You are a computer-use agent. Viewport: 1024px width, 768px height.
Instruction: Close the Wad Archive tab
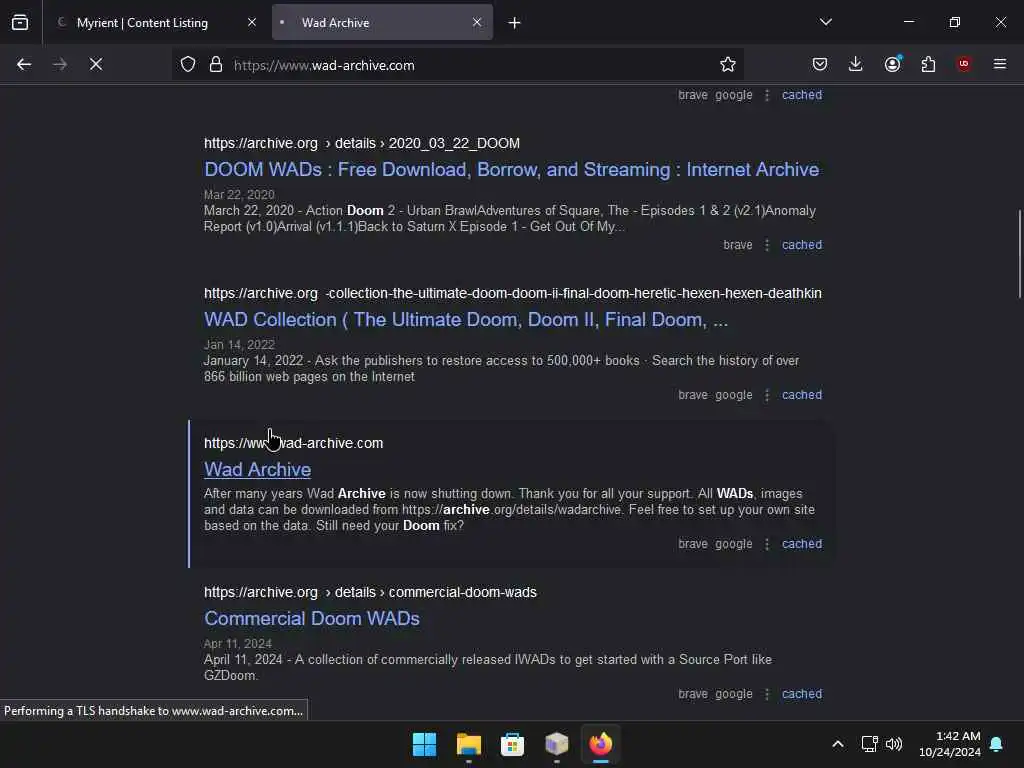point(477,22)
